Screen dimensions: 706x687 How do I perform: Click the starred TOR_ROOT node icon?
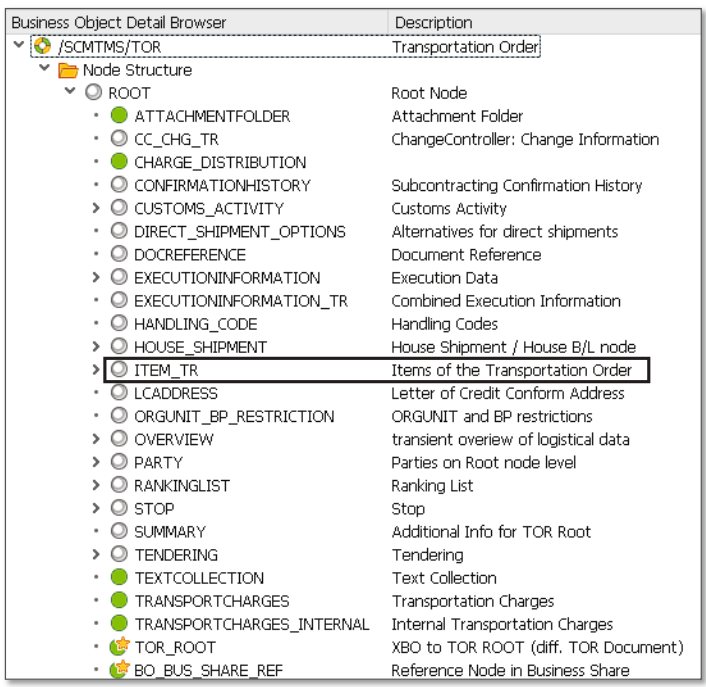coord(120,647)
